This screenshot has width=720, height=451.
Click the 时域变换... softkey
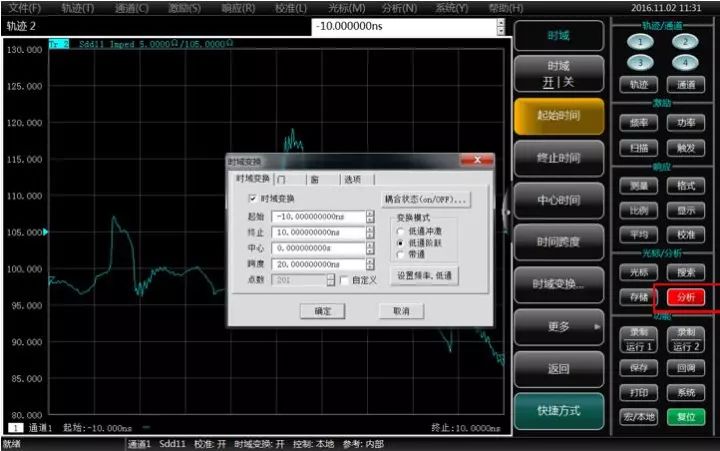(558, 284)
